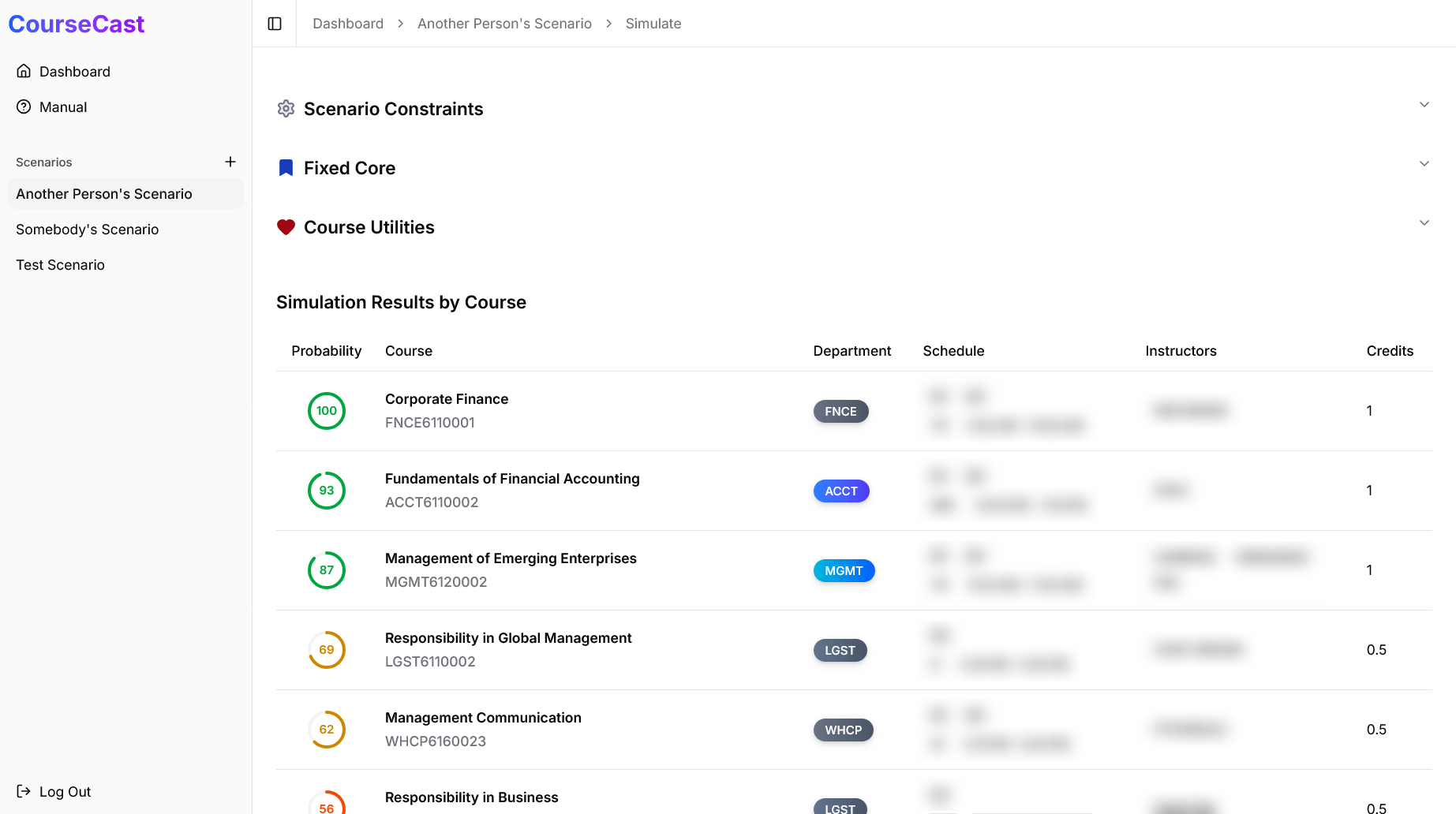1456x814 pixels.
Task: Select Management Communication course title
Action: point(483,718)
